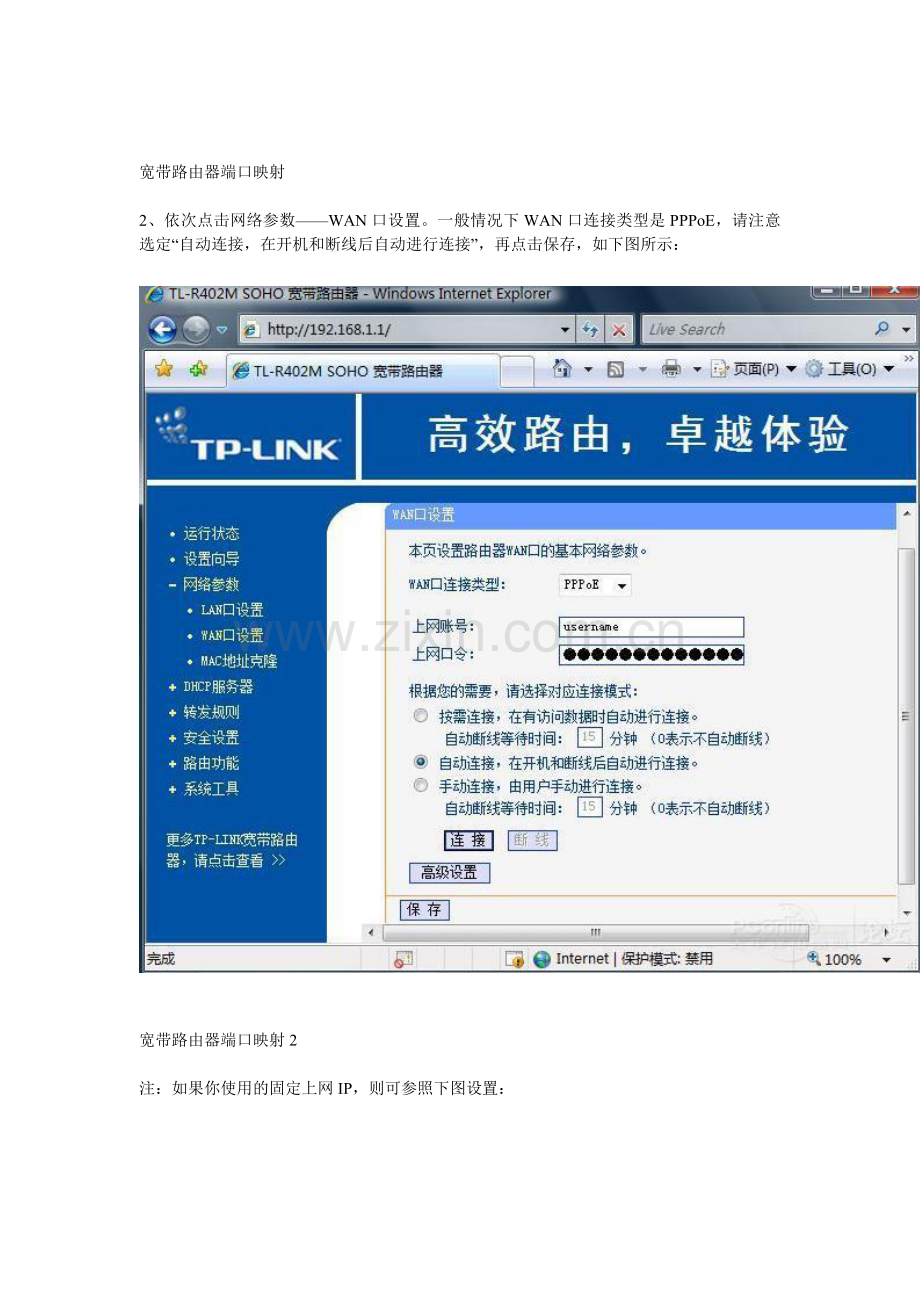The image size is (920, 1302).
Task: Click the 保存 save button
Action: point(425,910)
